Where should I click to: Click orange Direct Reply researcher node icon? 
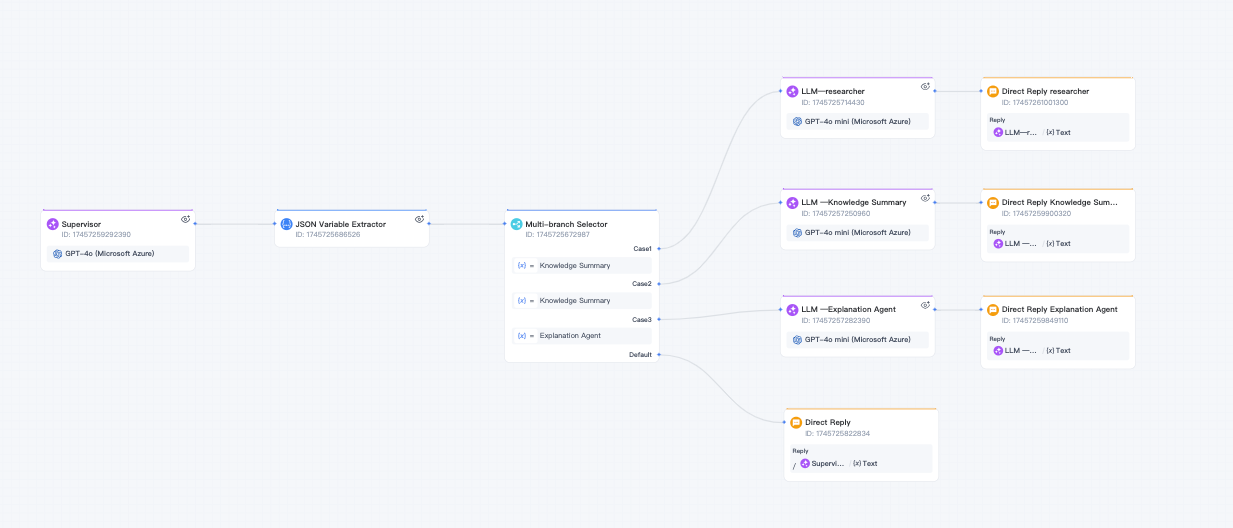tap(993, 91)
